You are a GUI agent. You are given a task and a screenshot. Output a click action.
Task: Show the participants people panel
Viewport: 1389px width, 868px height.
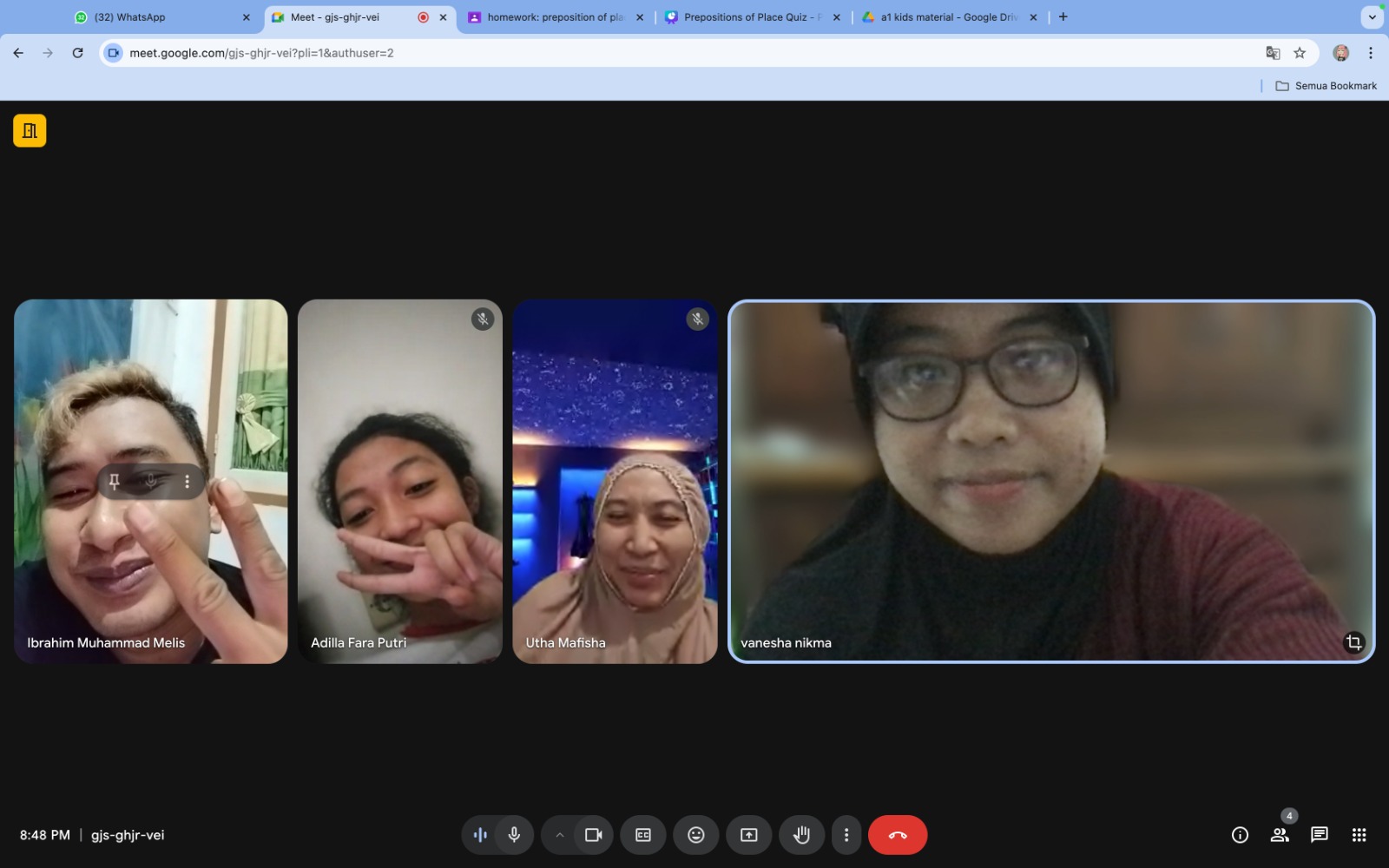click(x=1280, y=835)
